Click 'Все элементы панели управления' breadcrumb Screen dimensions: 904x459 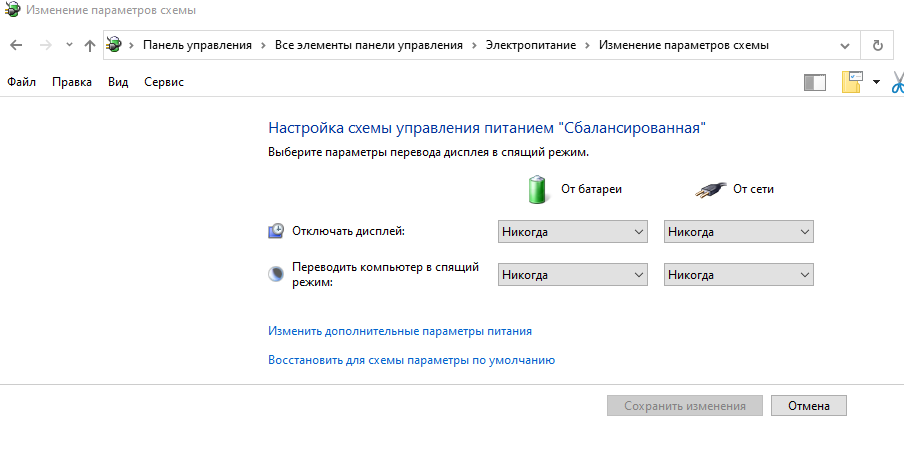click(368, 45)
